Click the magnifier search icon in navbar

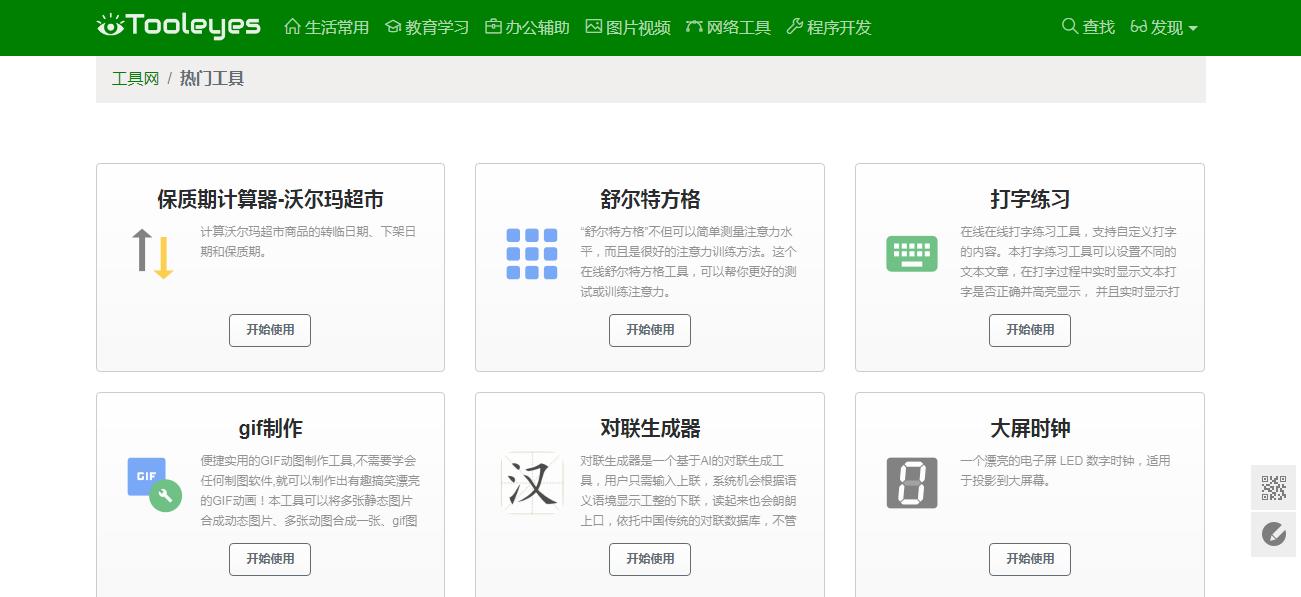1068,27
